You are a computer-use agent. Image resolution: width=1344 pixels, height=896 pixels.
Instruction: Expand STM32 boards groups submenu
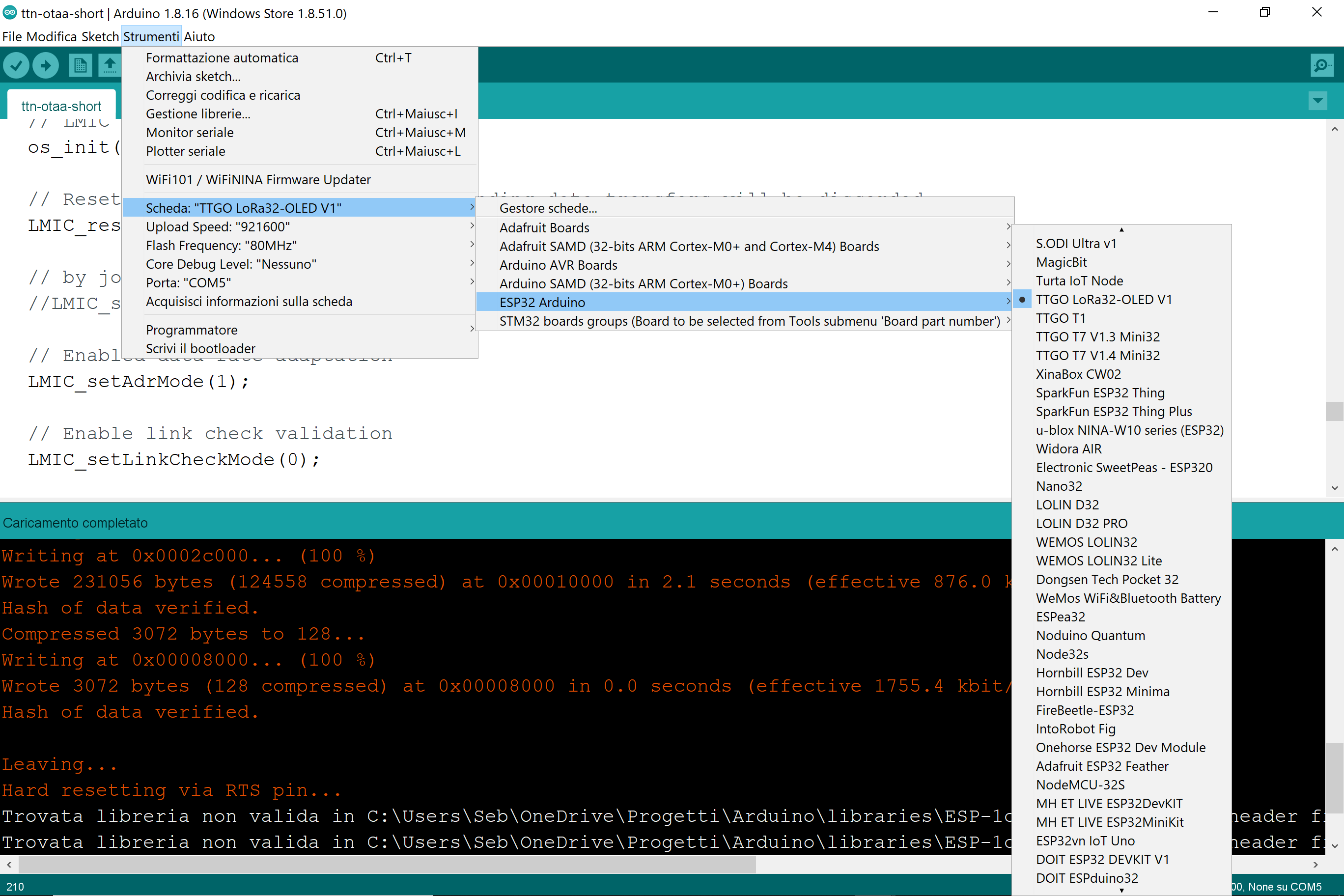[745, 321]
